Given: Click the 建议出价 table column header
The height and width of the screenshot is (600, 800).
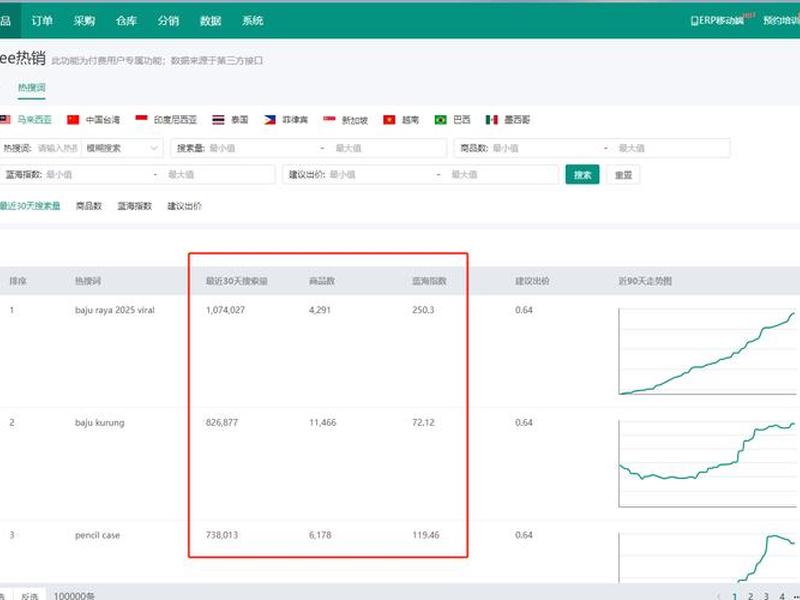Looking at the screenshot, I should pyautogui.click(x=532, y=281).
